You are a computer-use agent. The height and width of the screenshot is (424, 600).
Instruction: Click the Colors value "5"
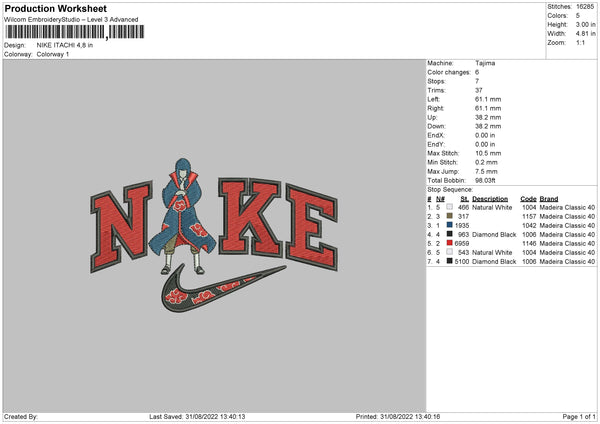(578, 16)
